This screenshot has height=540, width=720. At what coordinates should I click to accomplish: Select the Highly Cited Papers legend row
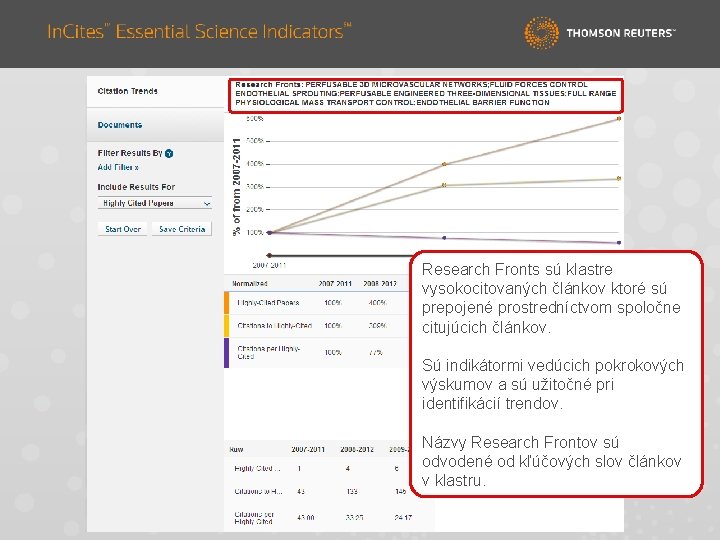pyautogui.click(x=316, y=303)
